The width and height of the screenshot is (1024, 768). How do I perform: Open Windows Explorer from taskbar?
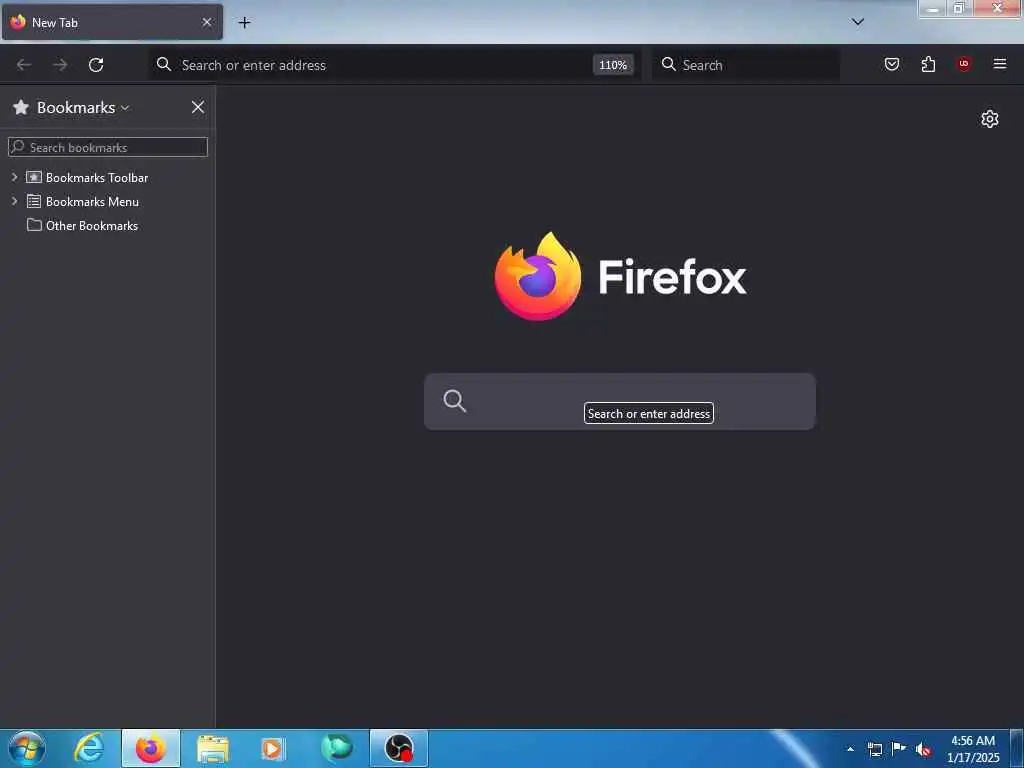point(212,748)
